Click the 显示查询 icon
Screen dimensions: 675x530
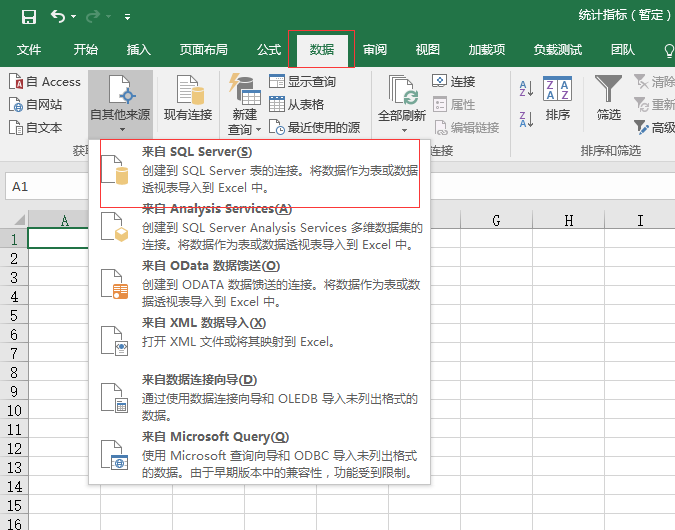tap(277, 81)
